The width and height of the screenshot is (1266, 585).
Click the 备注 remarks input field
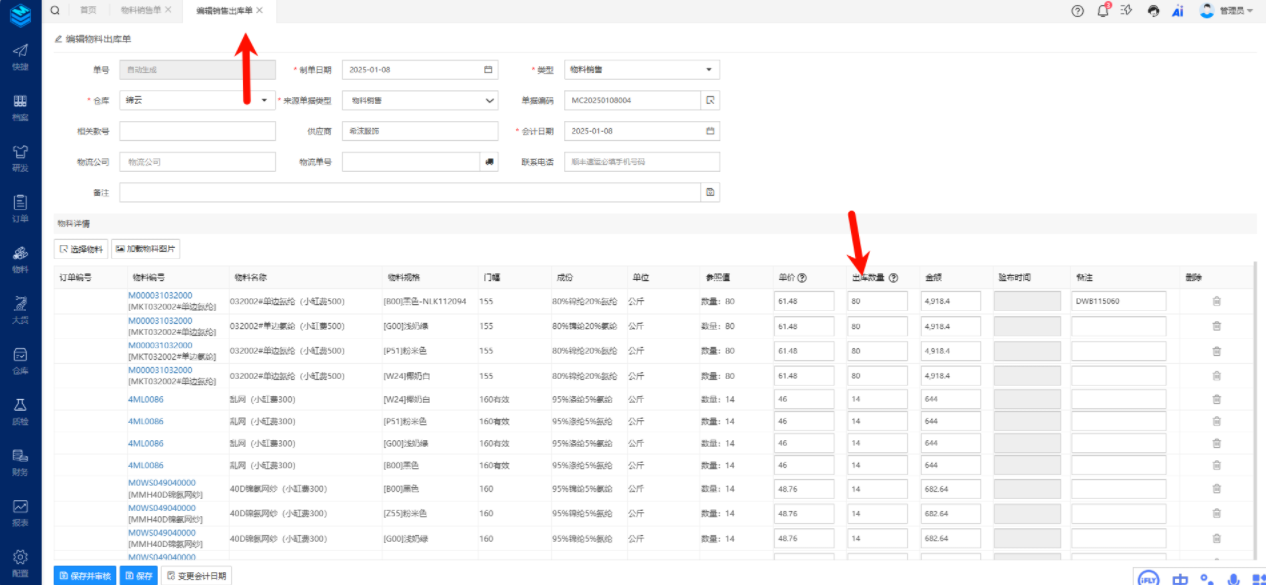410,192
